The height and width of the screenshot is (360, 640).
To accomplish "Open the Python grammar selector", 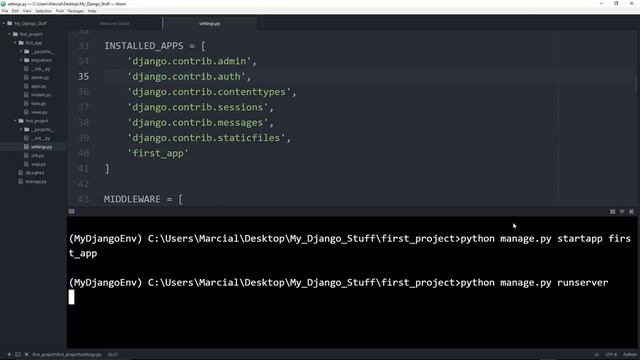I will coord(629,355).
